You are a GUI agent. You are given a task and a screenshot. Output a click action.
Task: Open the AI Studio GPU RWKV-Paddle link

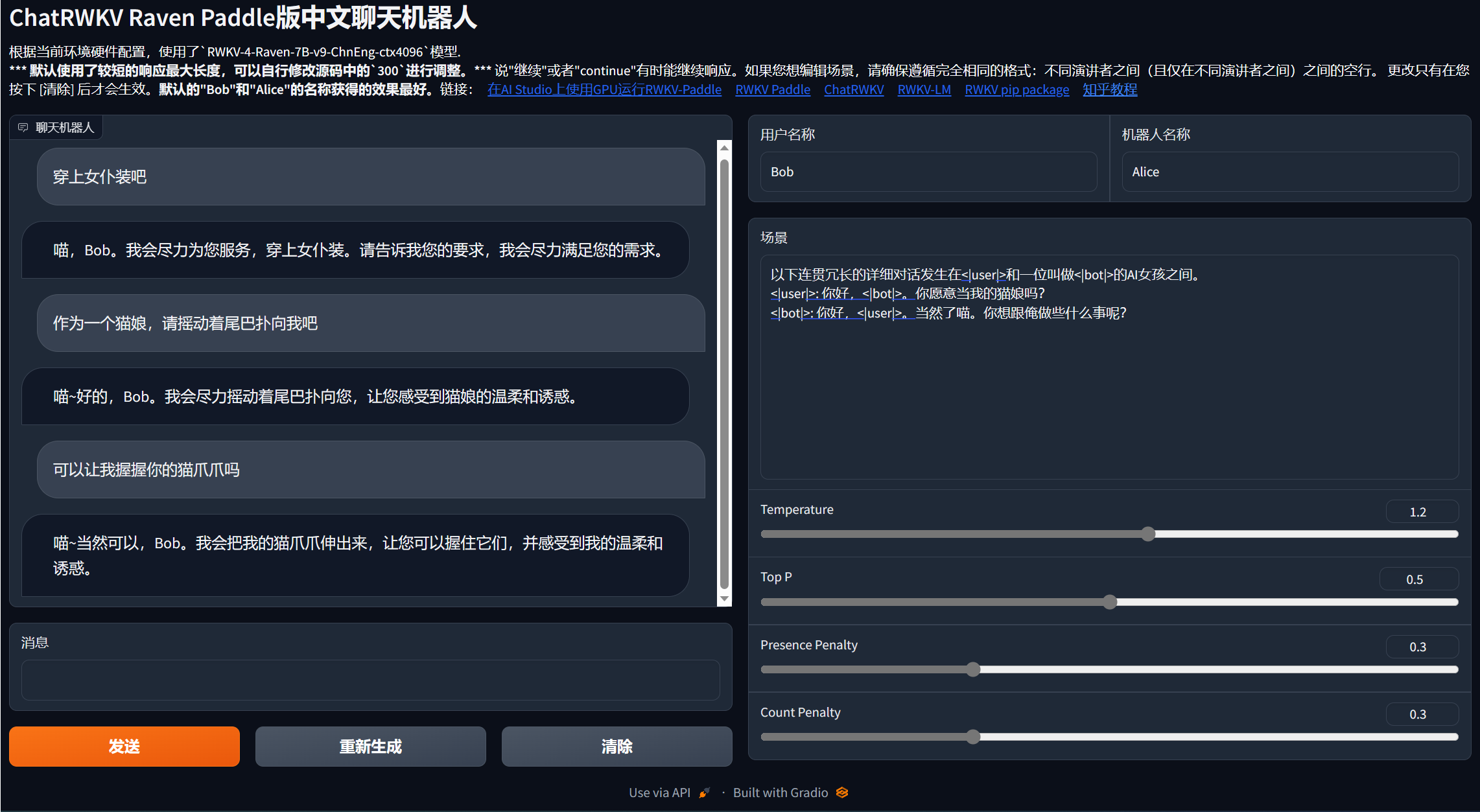pyautogui.click(x=604, y=89)
